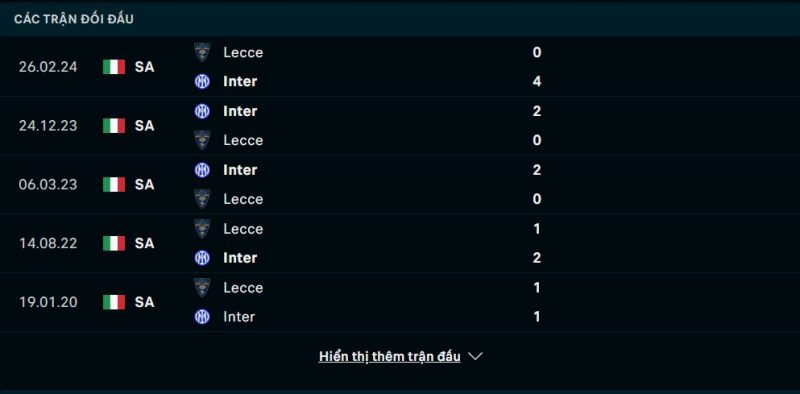Click Italy flag beside 06.03.23 date
Screen dimensions: 800x394
(x=114, y=184)
